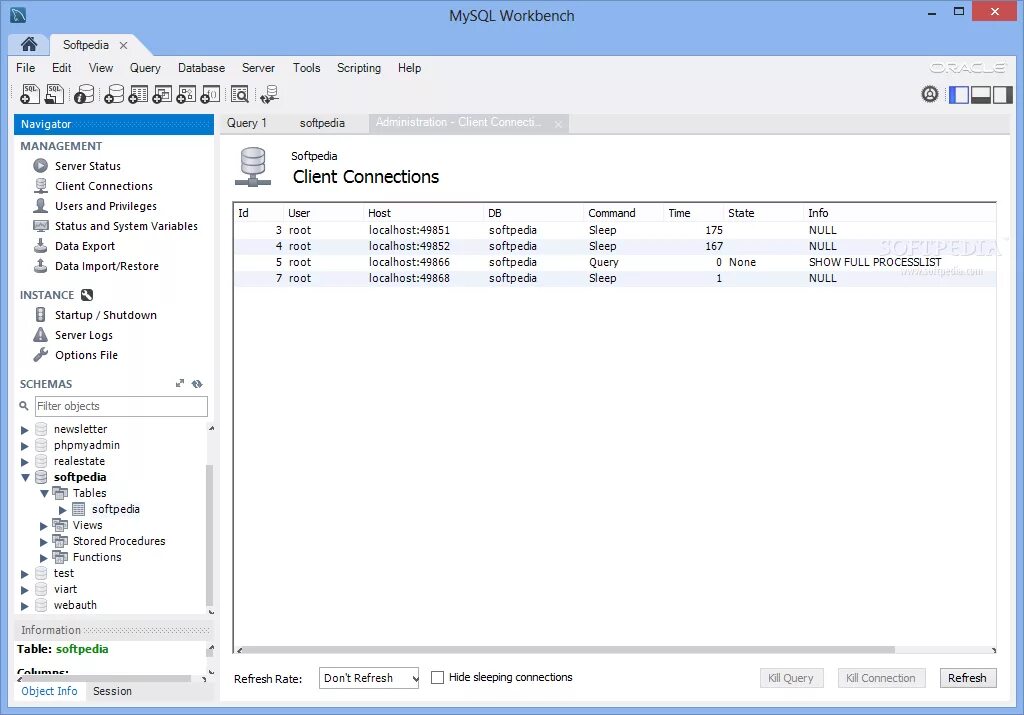
Task: Toggle the right sidebar panel
Action: (x=1002, y=95)
